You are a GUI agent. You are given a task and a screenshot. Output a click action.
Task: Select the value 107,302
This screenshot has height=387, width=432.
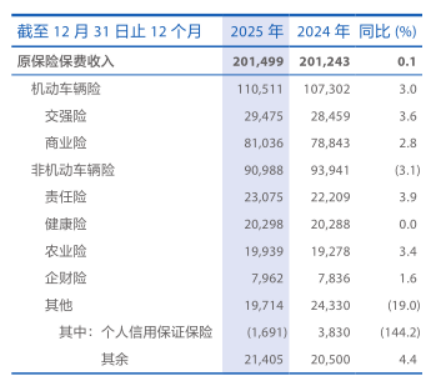click(327, 89)
